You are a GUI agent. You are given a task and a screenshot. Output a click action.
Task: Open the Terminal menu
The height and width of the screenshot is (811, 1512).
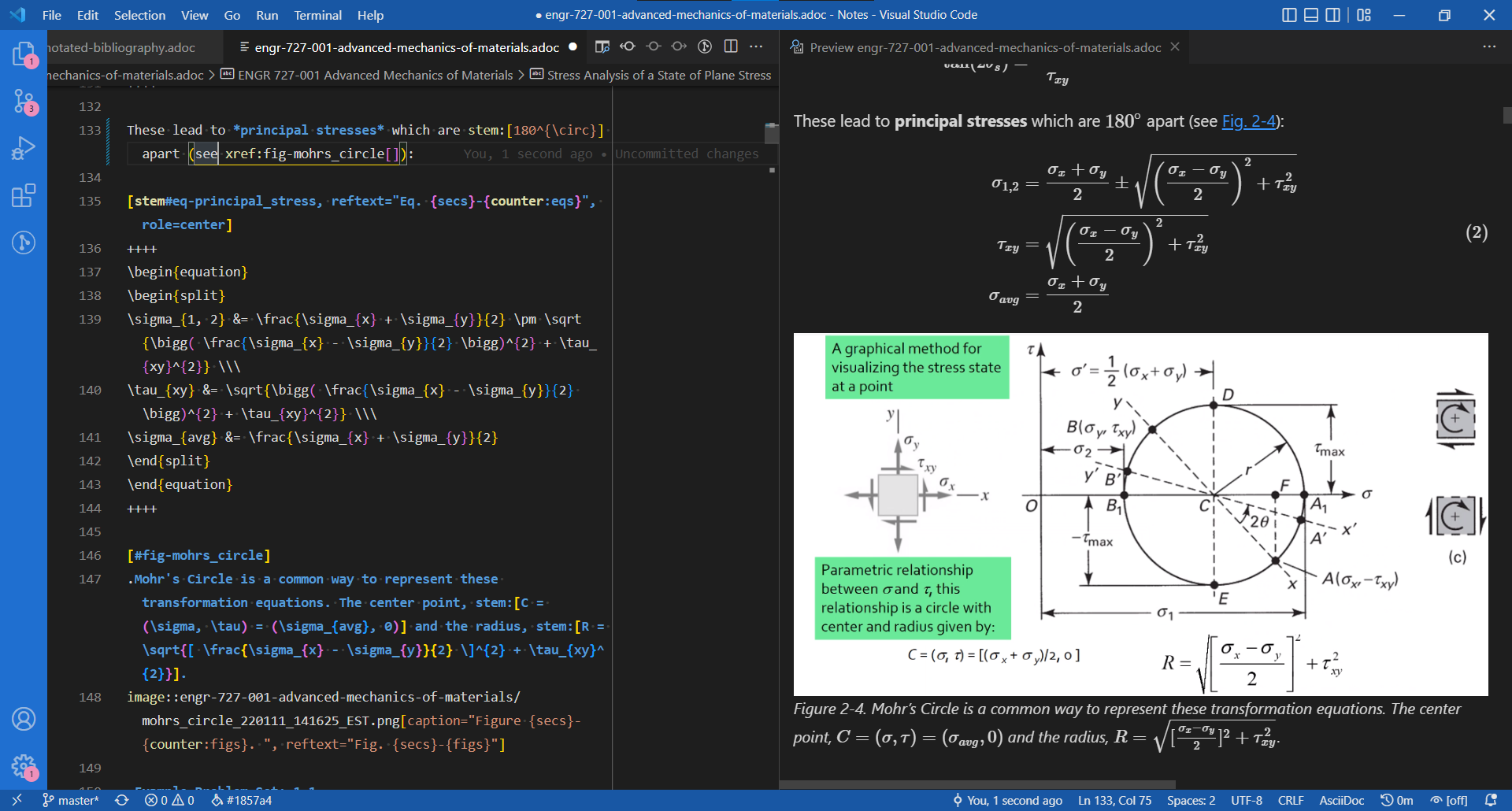[317, 15]
